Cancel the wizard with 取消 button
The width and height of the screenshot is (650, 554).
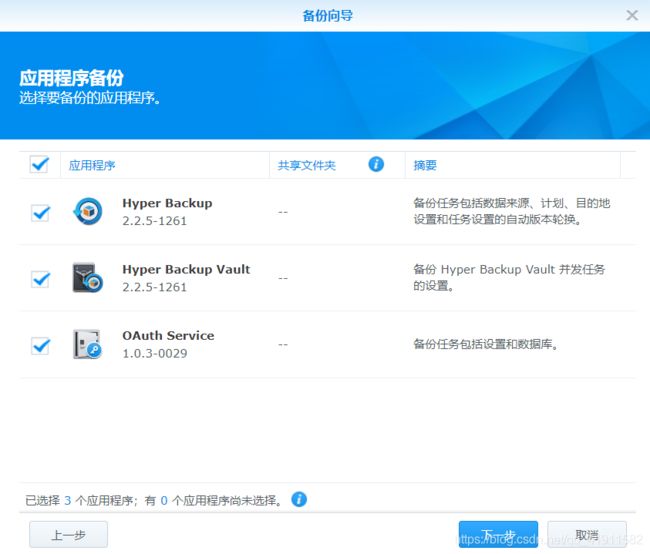tap(587, 535)
